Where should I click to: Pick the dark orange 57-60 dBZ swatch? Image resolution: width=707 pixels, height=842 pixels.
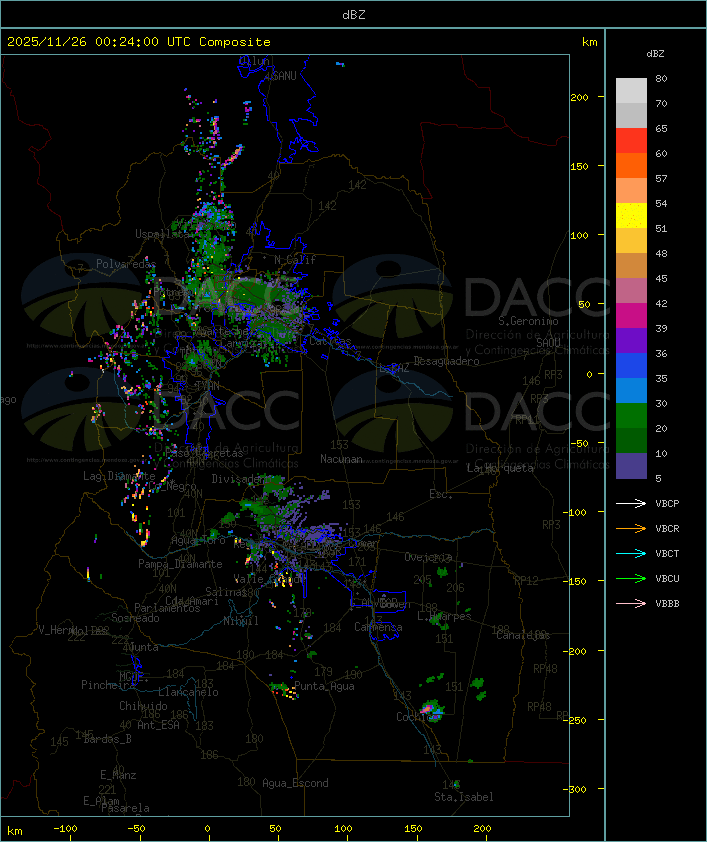pyautogui.click(x=631, y=165)
